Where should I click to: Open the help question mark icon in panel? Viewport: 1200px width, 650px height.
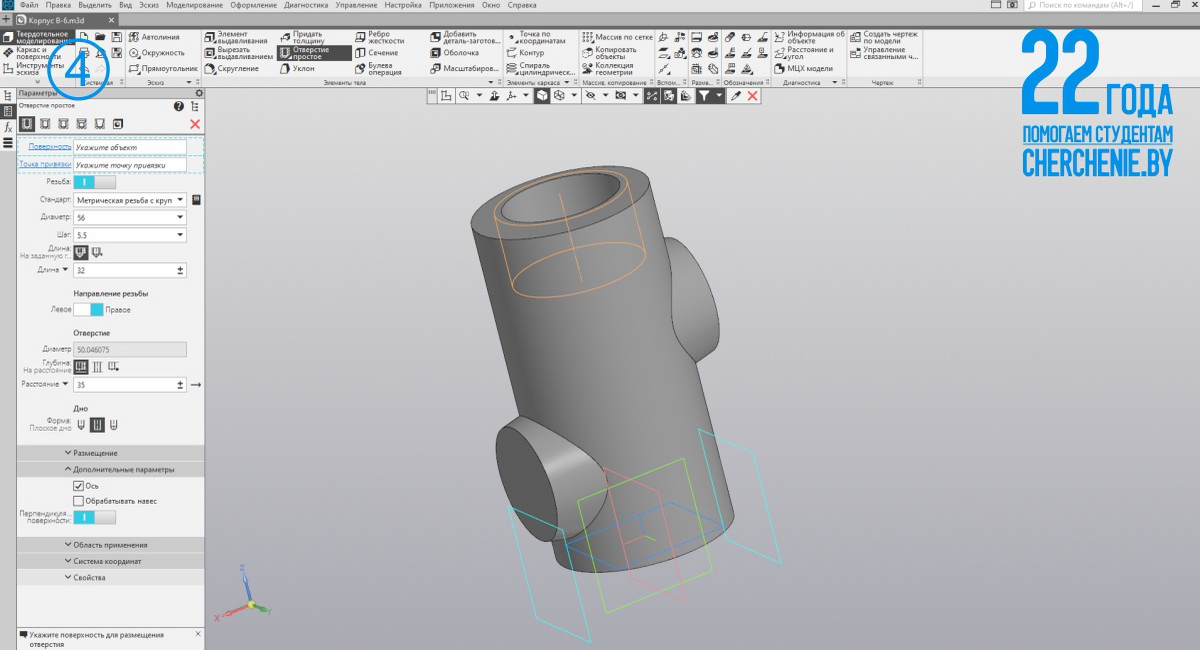(179, 106)
